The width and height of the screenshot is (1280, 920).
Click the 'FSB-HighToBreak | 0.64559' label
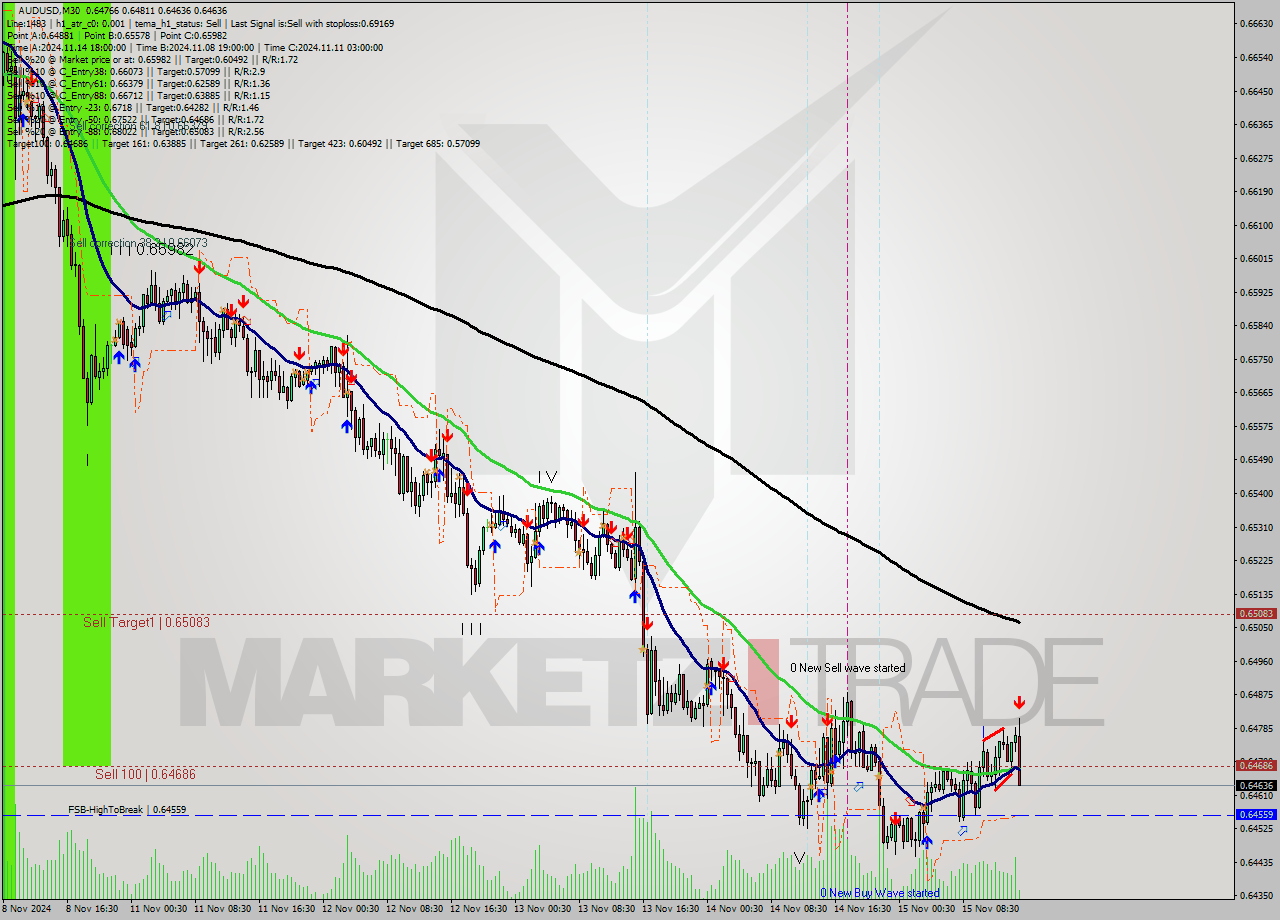(x=127, y=809)
